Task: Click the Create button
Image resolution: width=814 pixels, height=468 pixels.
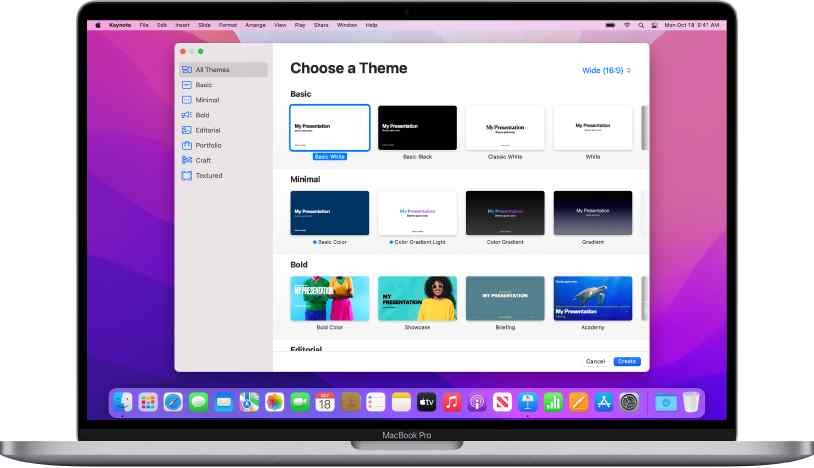Action: click(627, 362)
